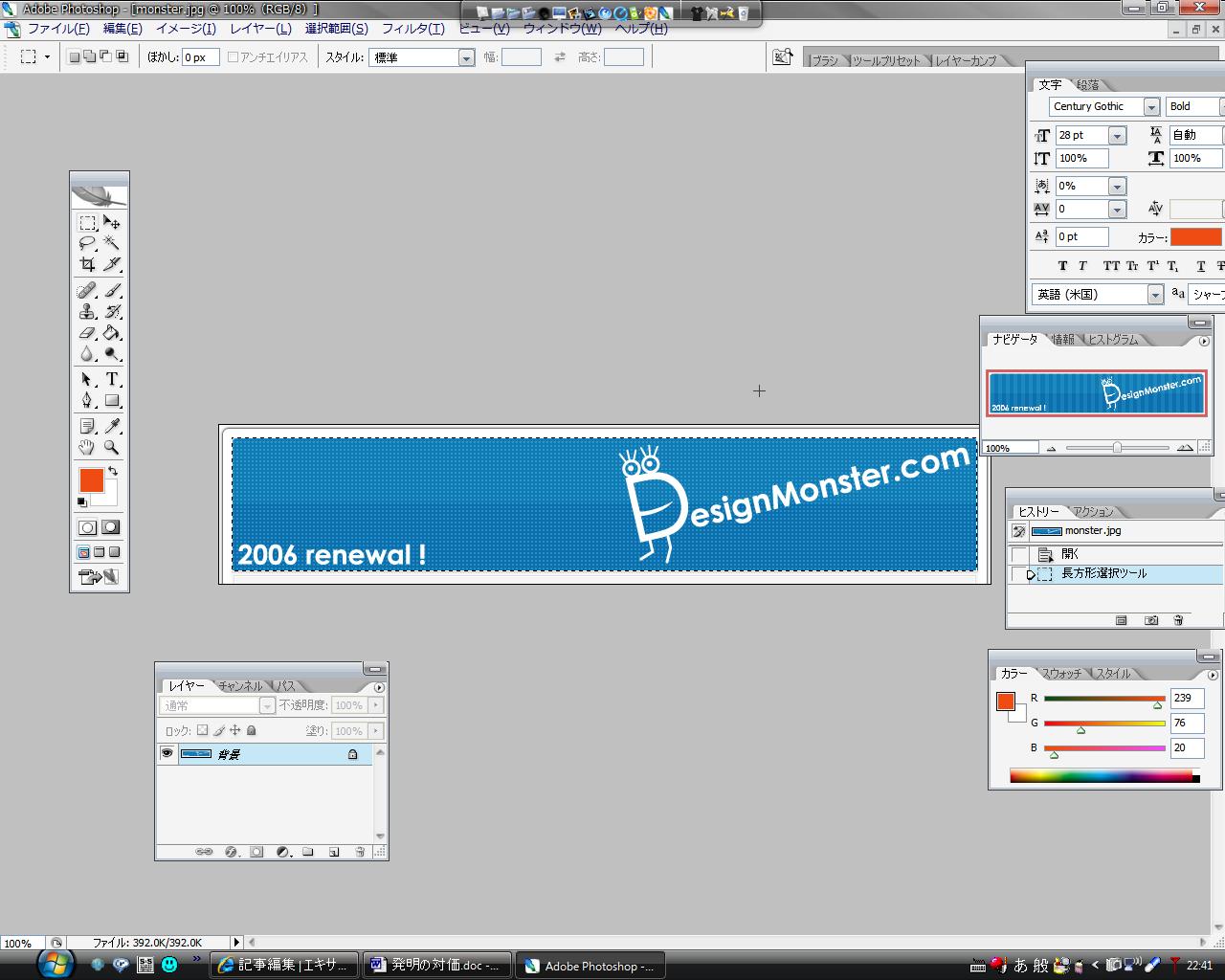
Task: Click Windows Start button
Action: 56,963
